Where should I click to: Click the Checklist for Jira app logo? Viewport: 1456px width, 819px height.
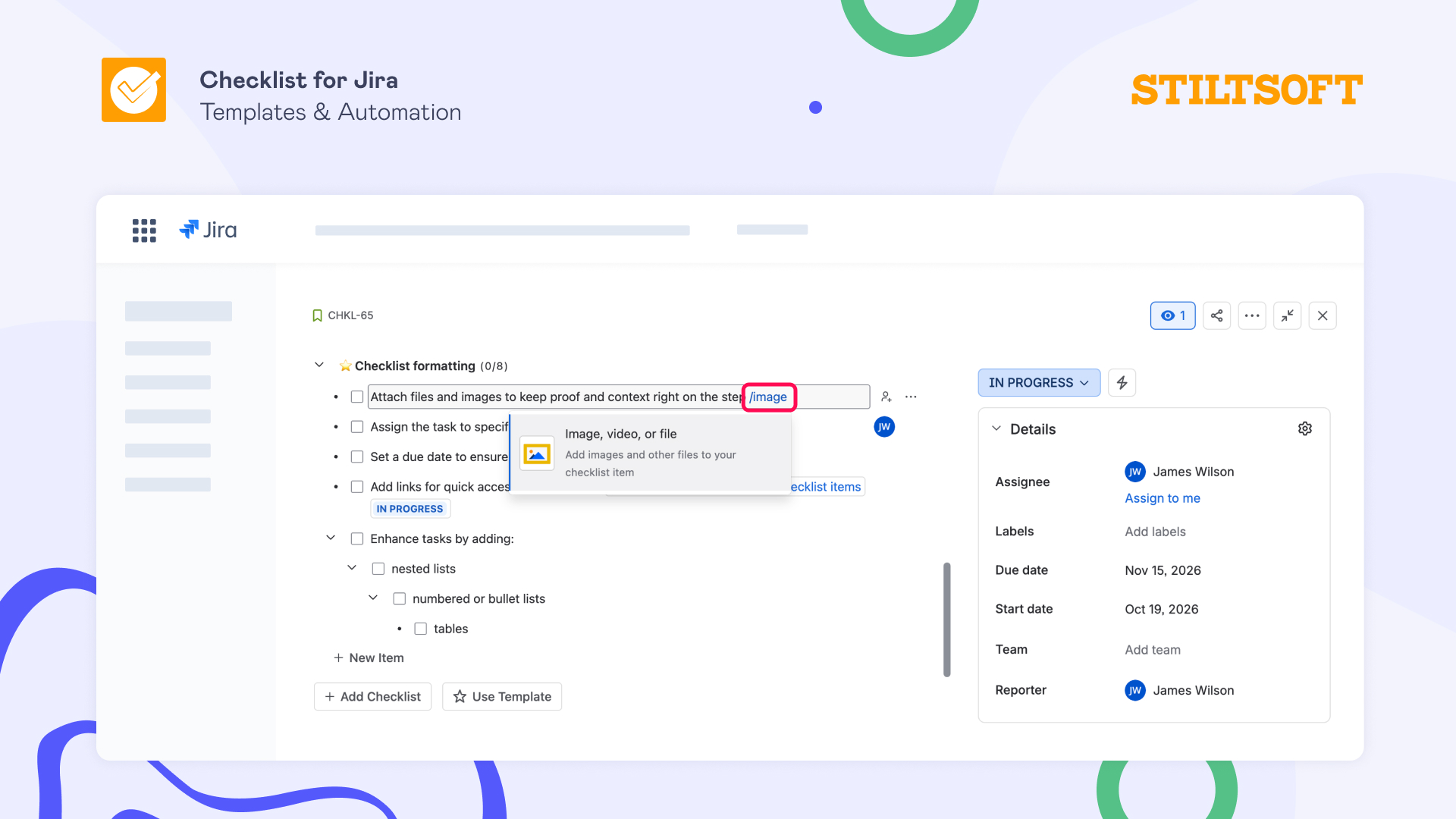[133, 89]
